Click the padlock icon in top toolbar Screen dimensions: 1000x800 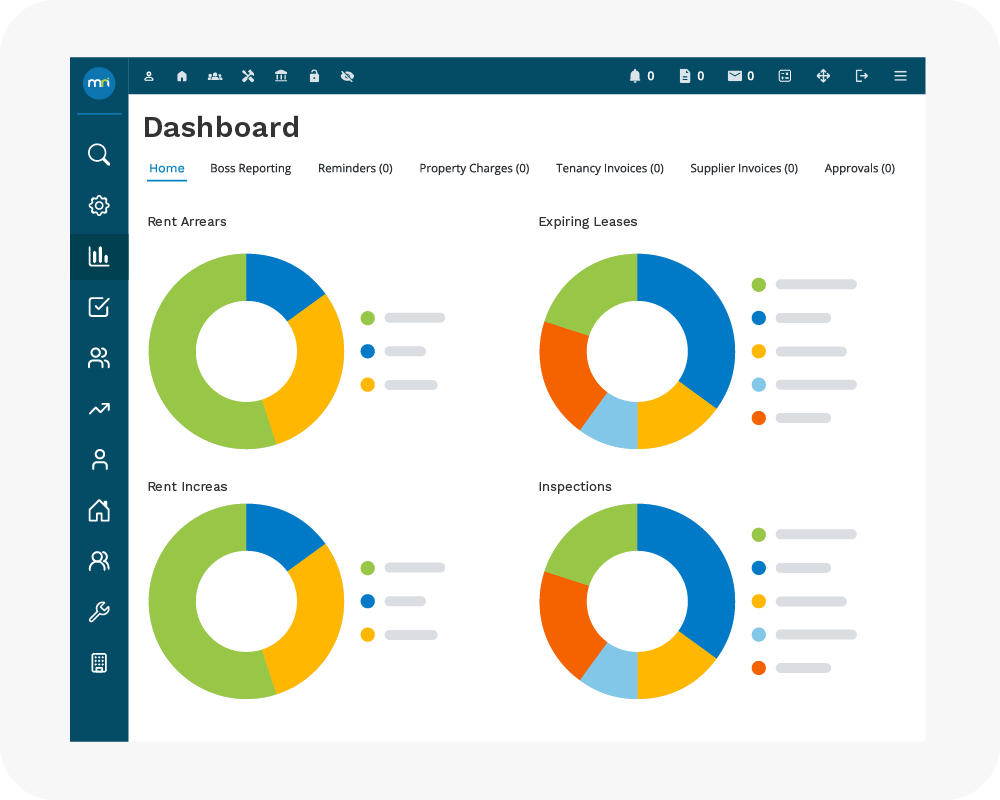point(314,76)
